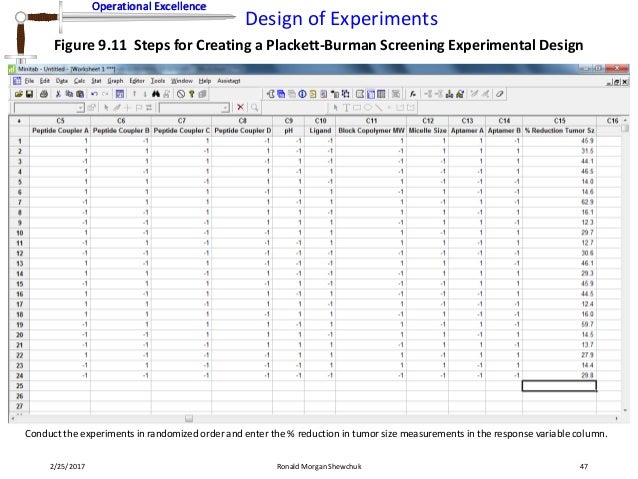Click the Undo arrow icon
Screen dimensions: 638x479
click(95, 93)
